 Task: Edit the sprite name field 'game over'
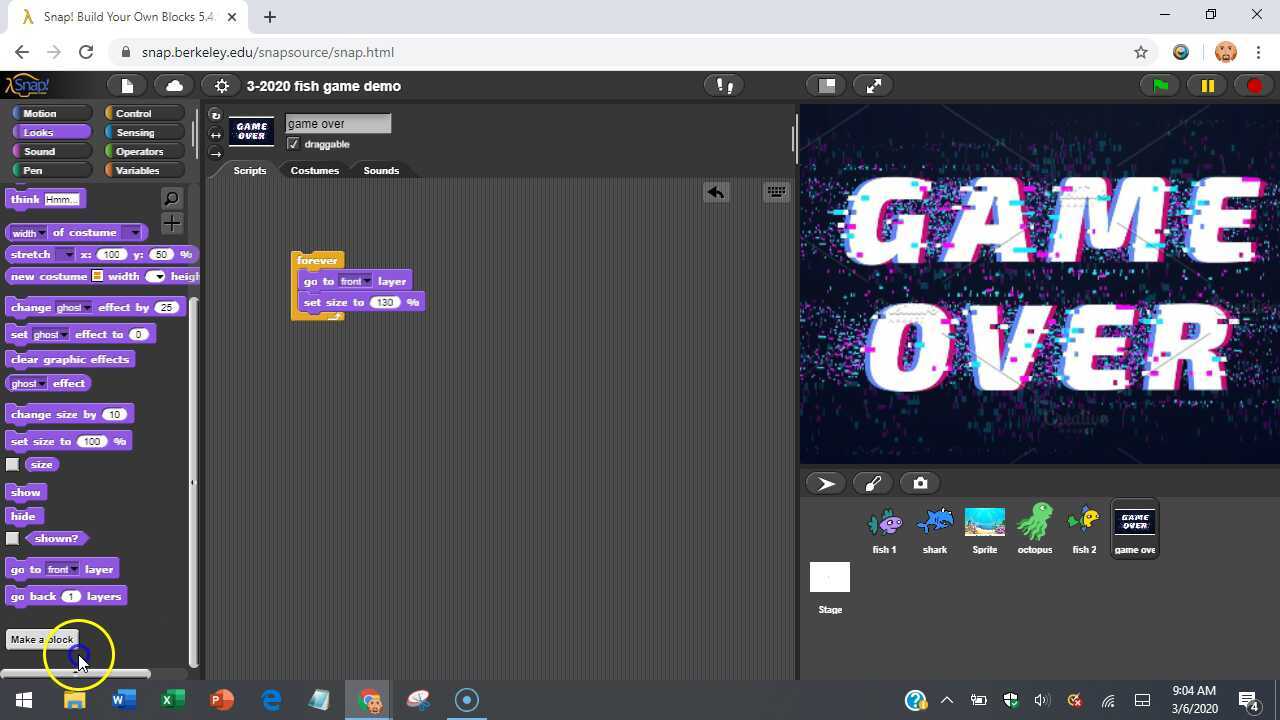[x=338, y=124]
